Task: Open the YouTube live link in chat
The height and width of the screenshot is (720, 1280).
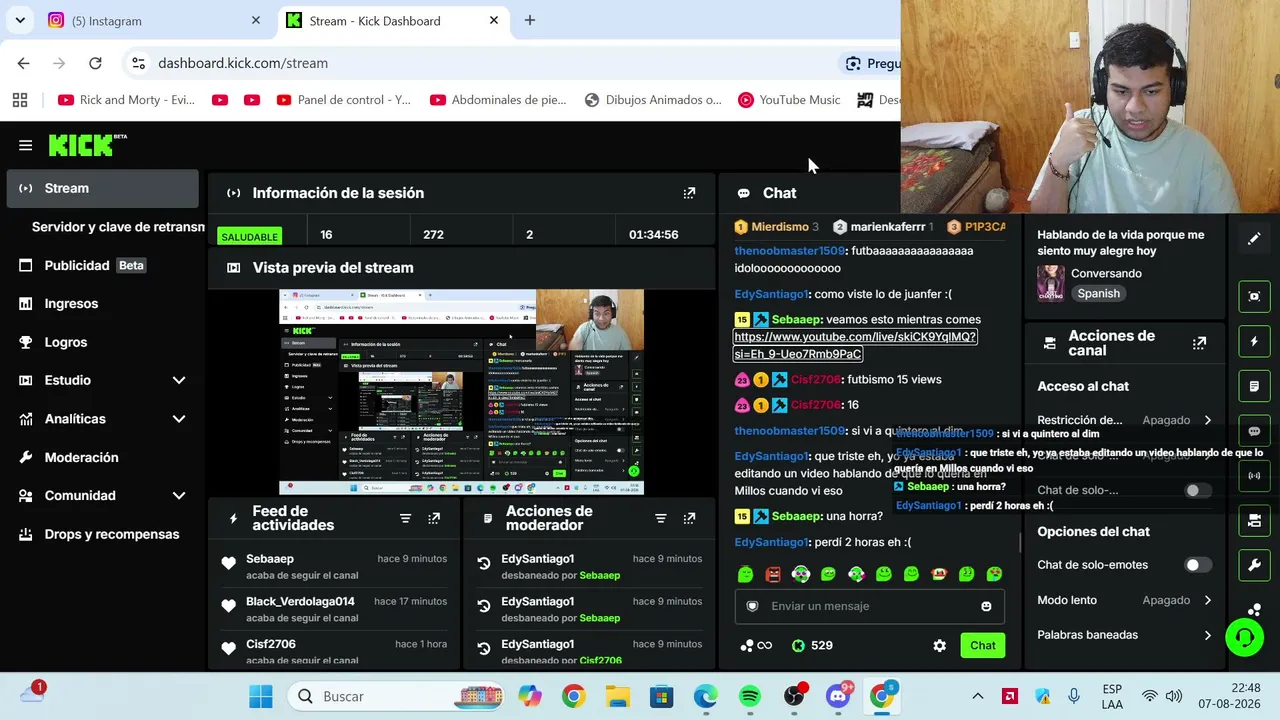Action: click(855, 345)
